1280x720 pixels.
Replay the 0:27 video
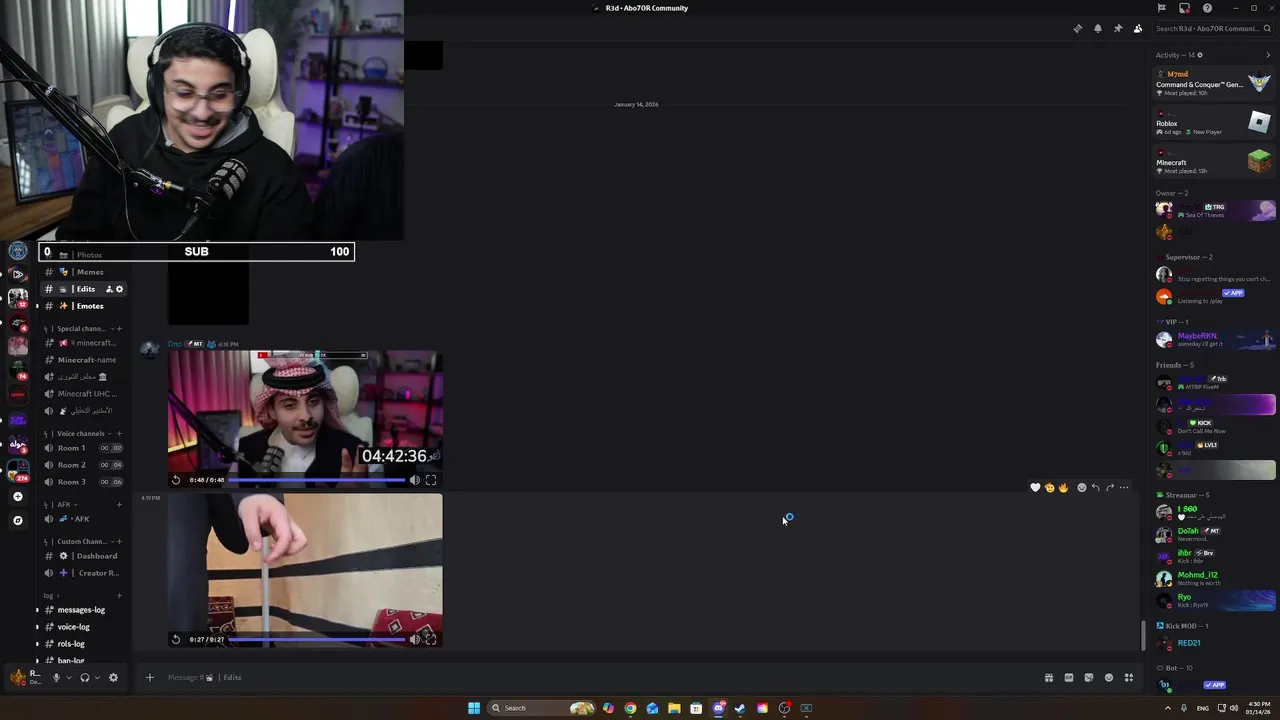coord(176,639)
